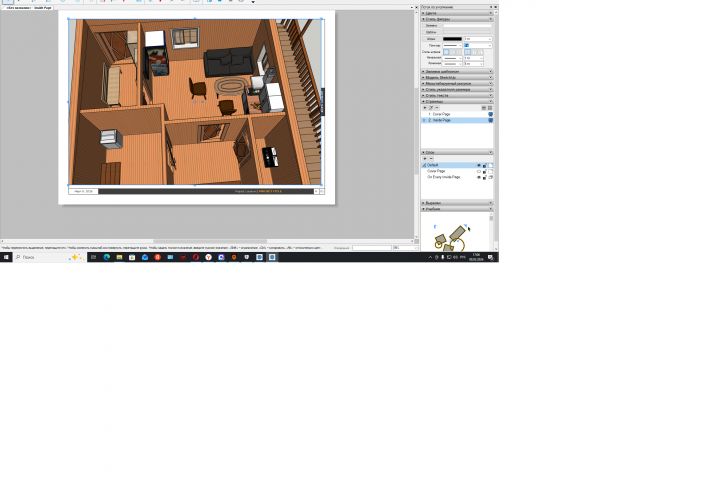This screenshot has width=720, height=480.
Task: Open Windows Start menu
Action: [6, 257]
